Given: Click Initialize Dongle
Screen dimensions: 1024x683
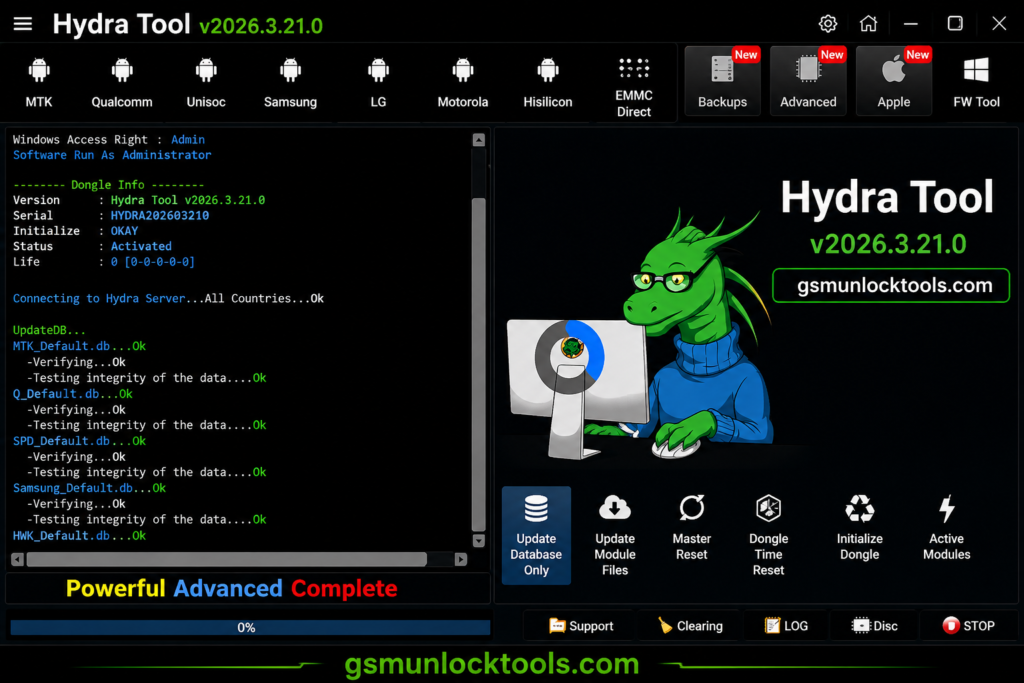Looking at the screenshot, I should [859, 528].
